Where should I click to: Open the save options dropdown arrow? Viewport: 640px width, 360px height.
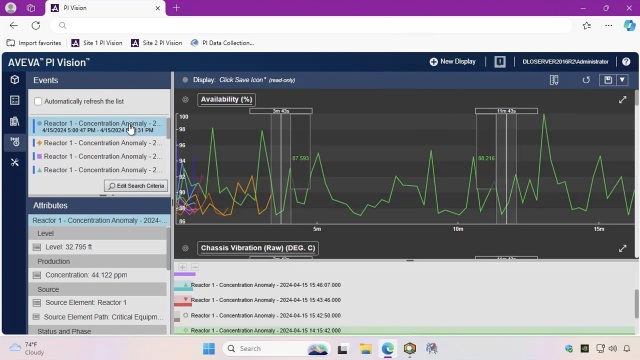[622, 80]
